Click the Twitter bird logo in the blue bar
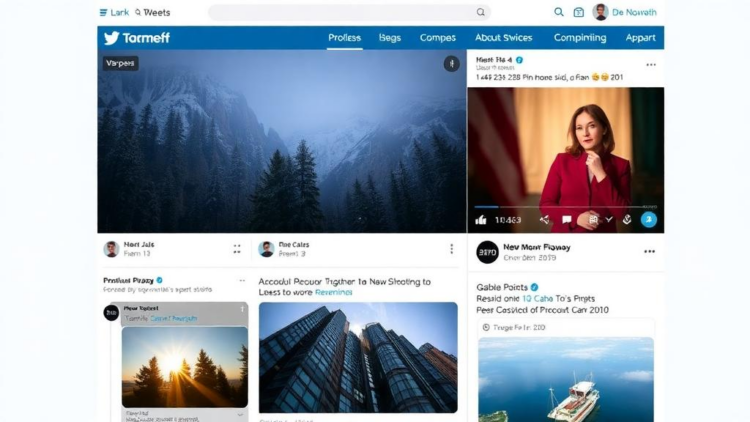Screen dimensions: 750x422 click(x=111, y=38)
